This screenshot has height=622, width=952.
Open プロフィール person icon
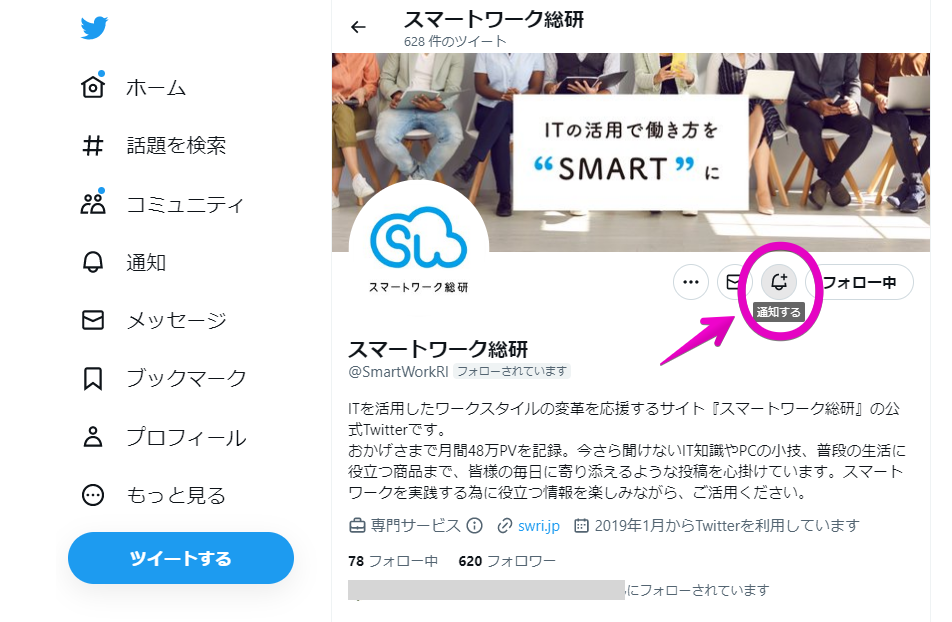pyautogui.click(x=93, y=437)
